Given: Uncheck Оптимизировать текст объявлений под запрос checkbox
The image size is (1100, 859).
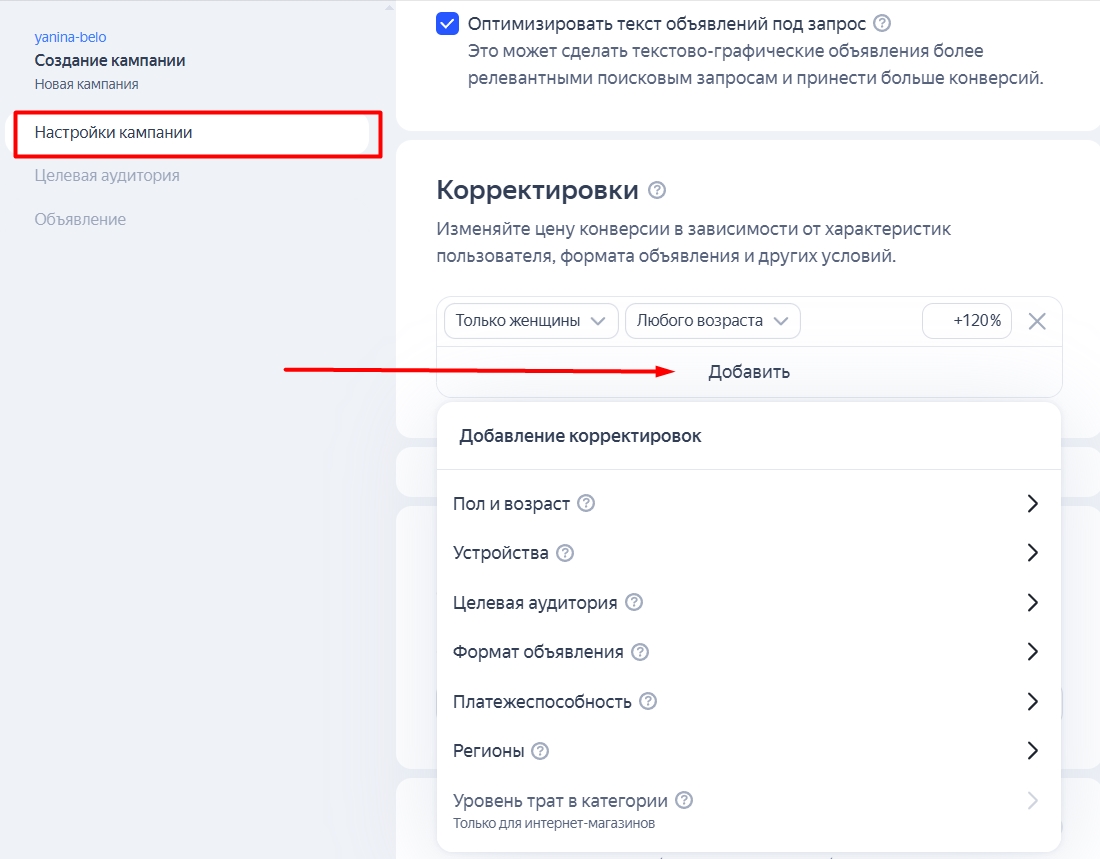Looking at the screenshot, I should (x=448, y=24).
